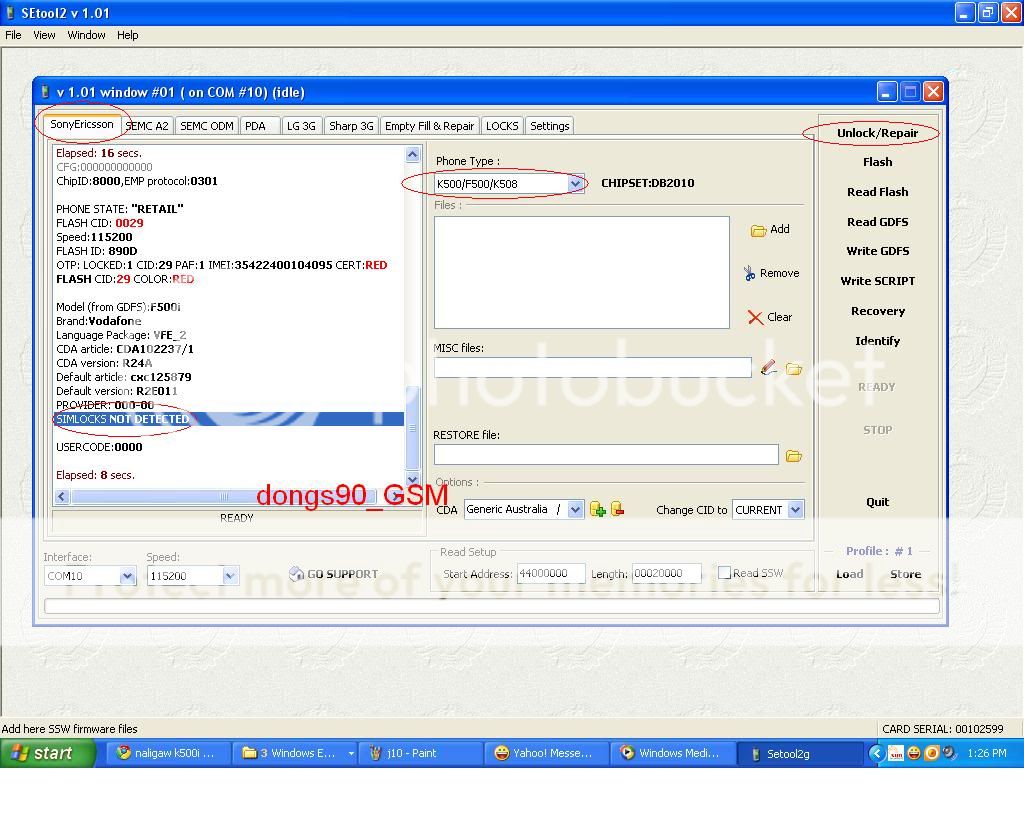This screenshot has width=1024, height=820.
Task: Click the red X Clear icon
Action: click(x=755, y=318)
